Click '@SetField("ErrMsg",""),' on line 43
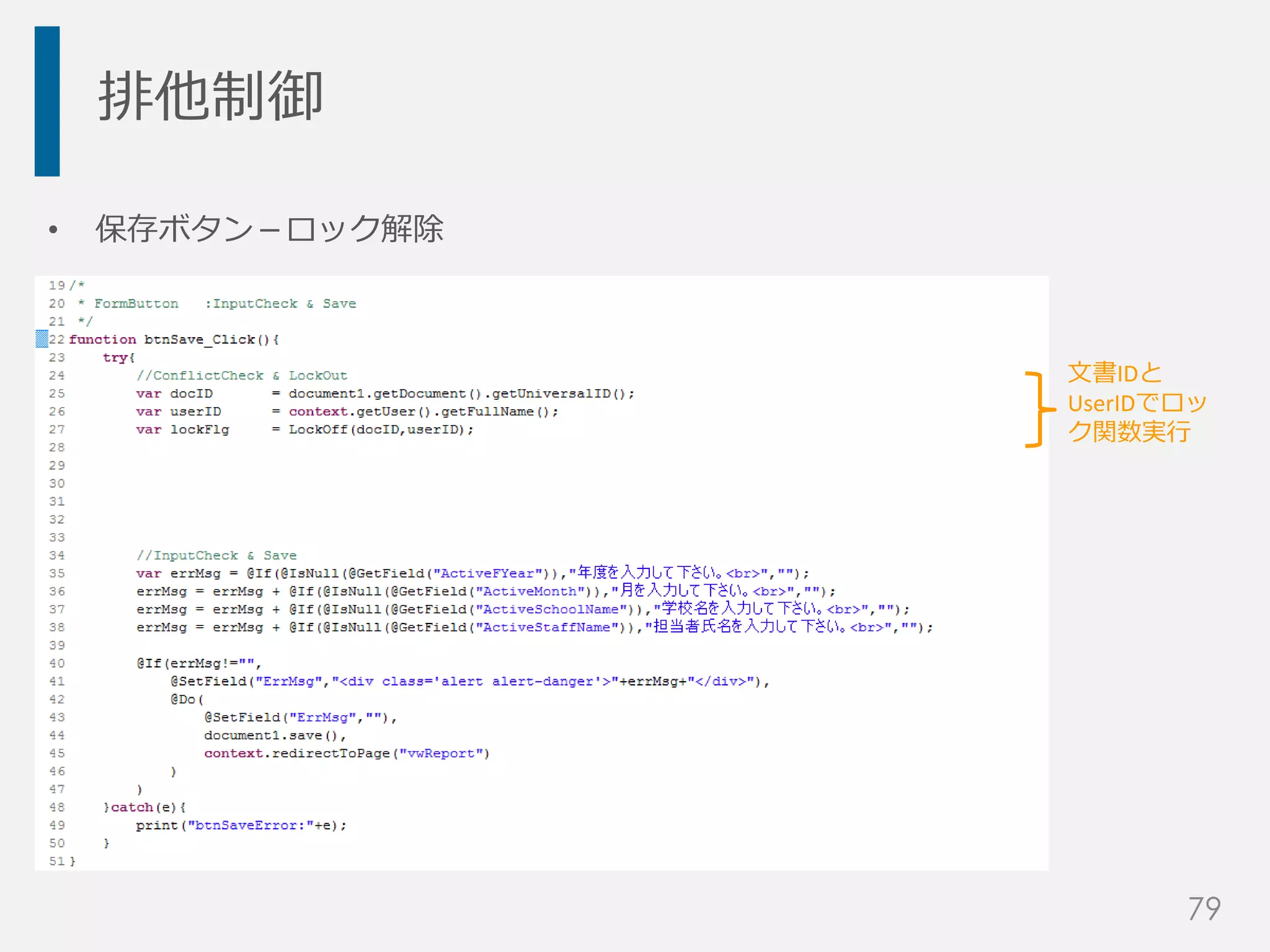This screenshot has height=952, width=1270. 301,717
